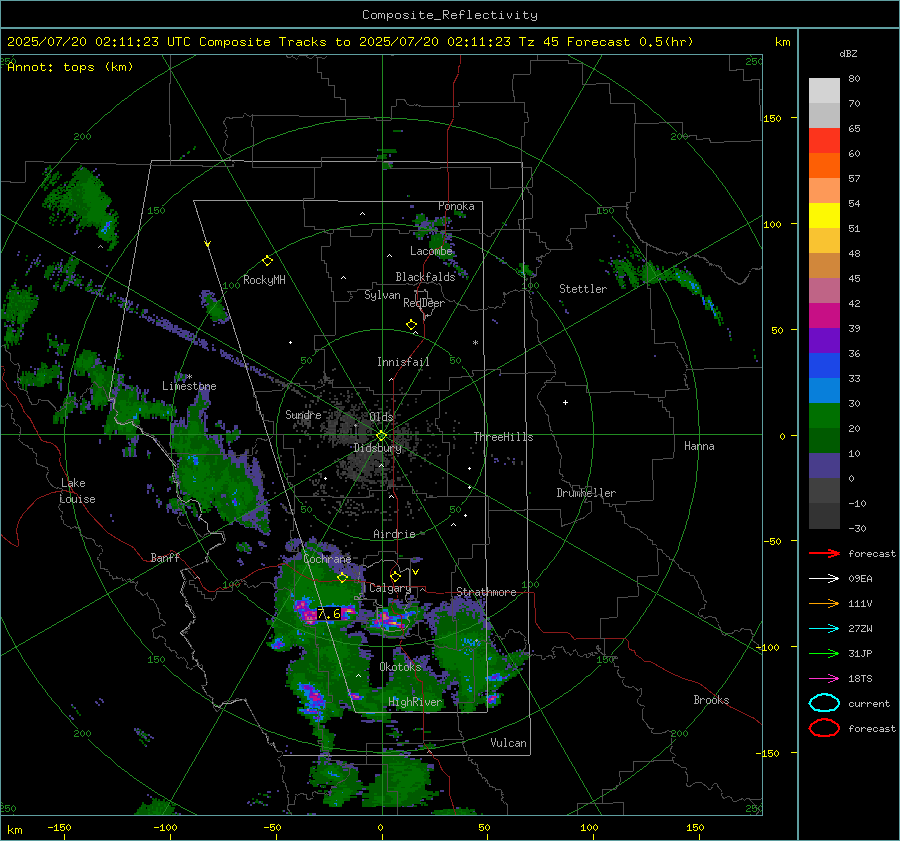
Task: Click the Sylvan label on map
Action: pos(382,295)
